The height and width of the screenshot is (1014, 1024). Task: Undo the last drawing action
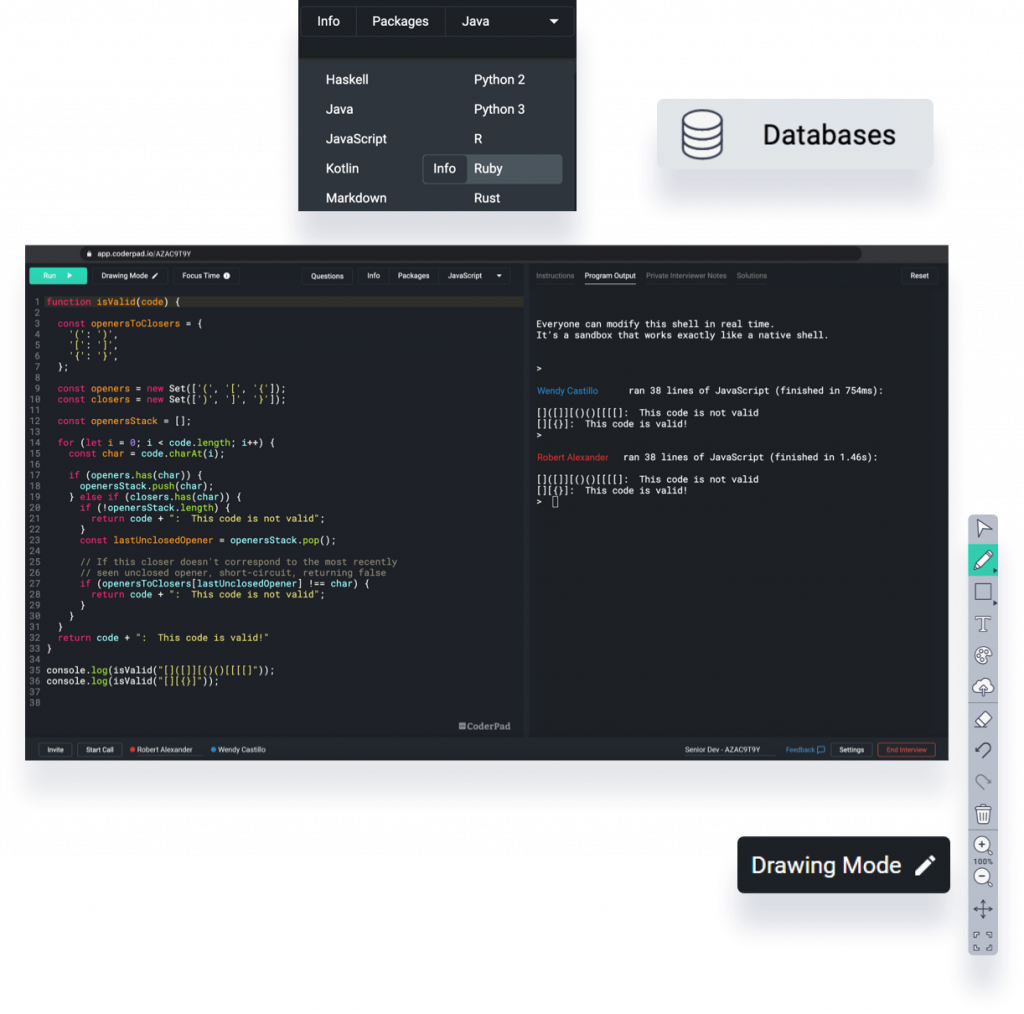983,750
